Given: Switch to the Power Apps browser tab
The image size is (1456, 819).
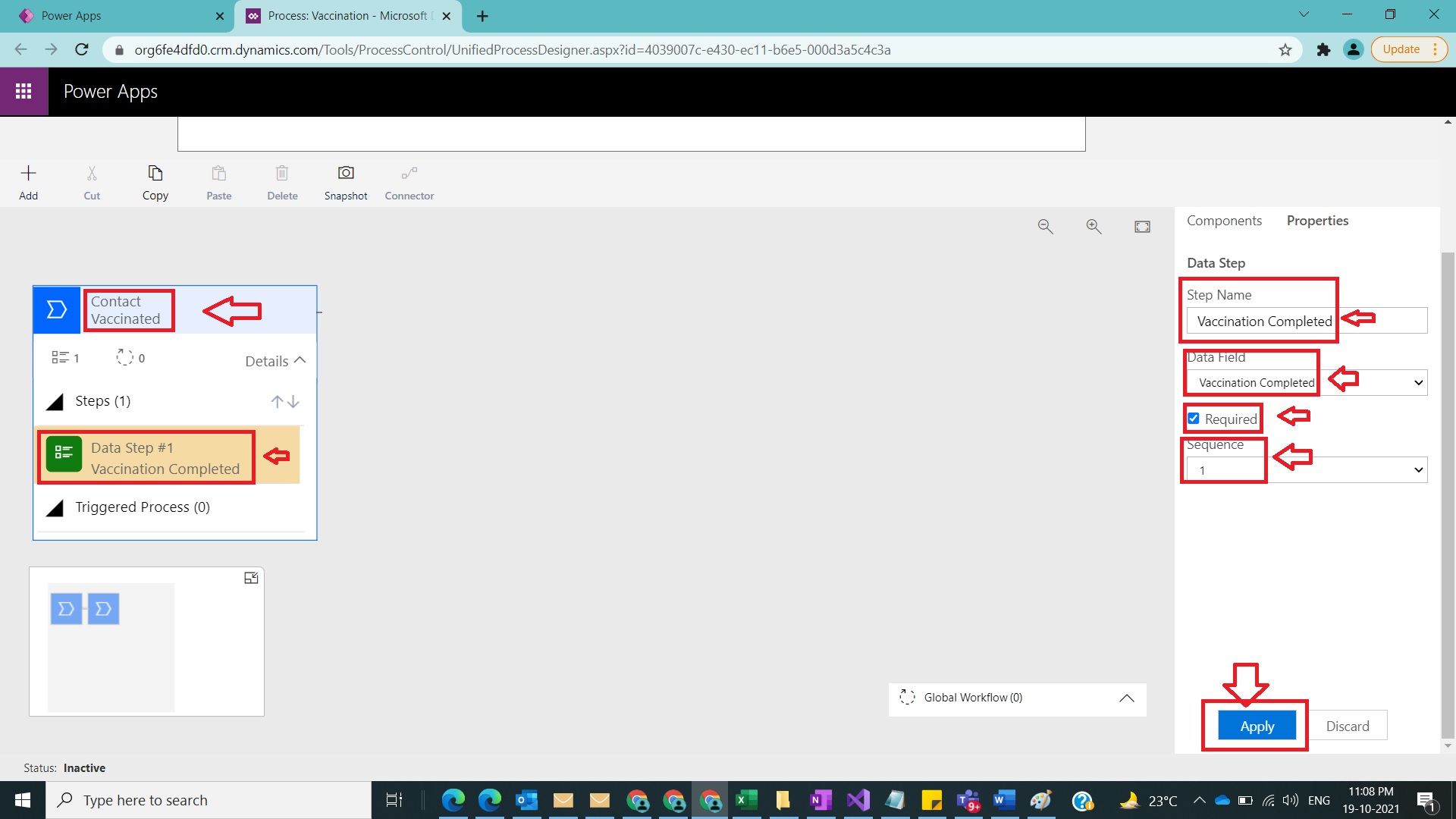Looking at the screenshot, I should tap(114, 16).
